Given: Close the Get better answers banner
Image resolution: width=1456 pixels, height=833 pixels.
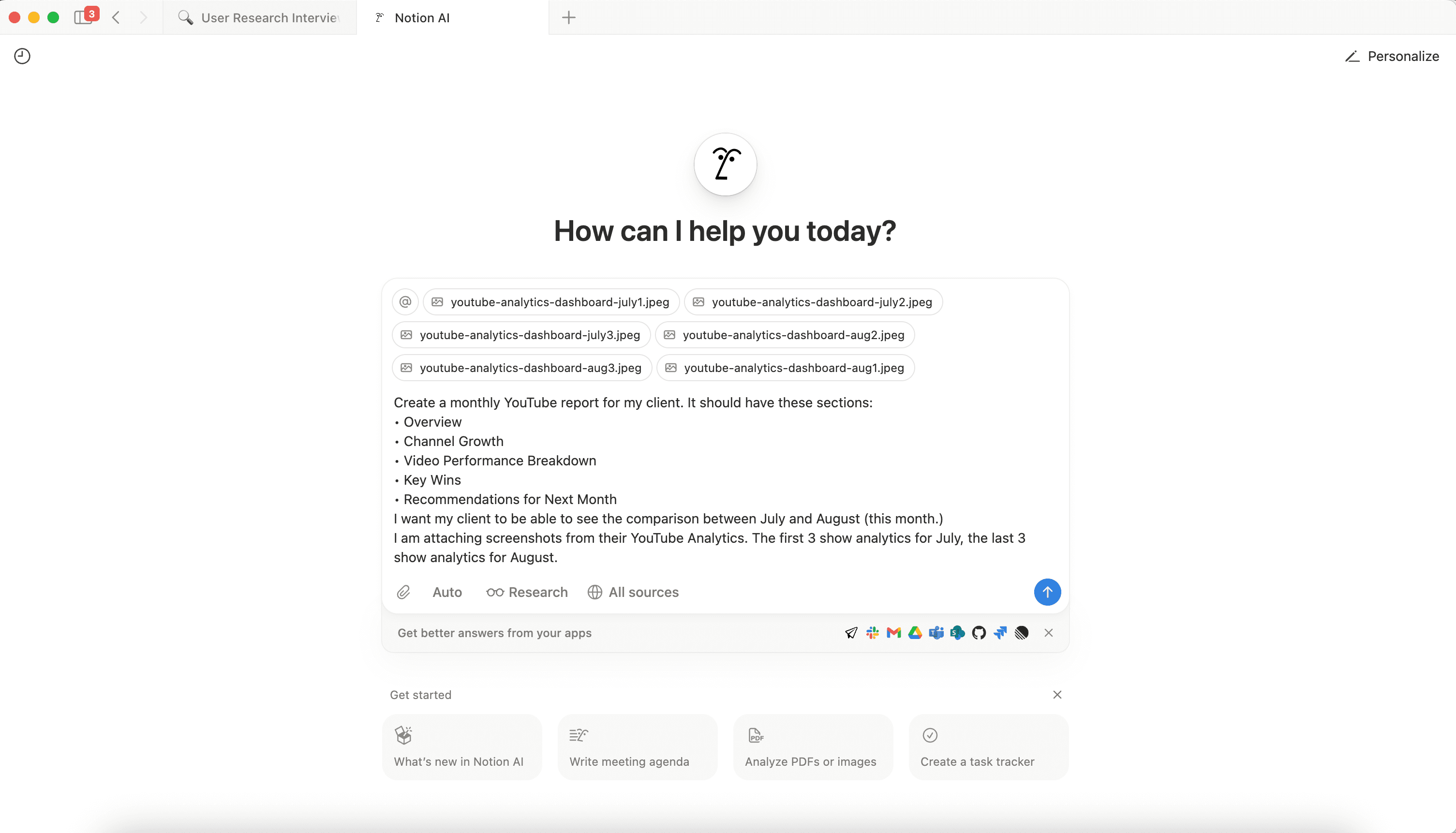Looking at the screenshot, I should (1048, 633).
